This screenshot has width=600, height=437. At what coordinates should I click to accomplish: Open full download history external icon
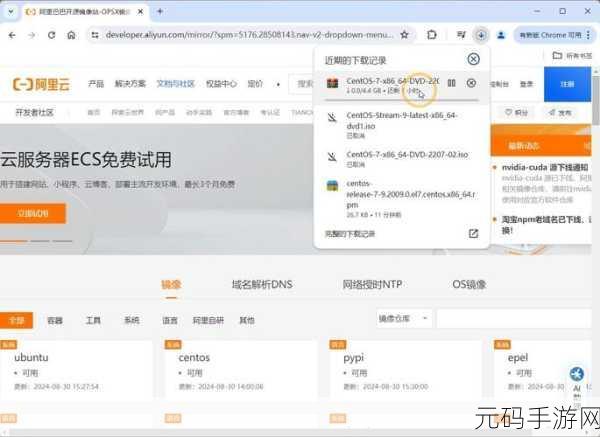(x=473, y=233)
